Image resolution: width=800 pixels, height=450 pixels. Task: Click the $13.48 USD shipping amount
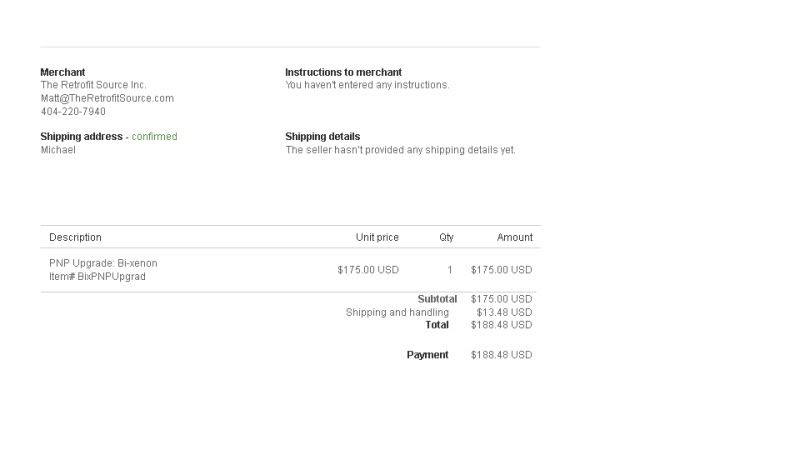pos(504,312)
